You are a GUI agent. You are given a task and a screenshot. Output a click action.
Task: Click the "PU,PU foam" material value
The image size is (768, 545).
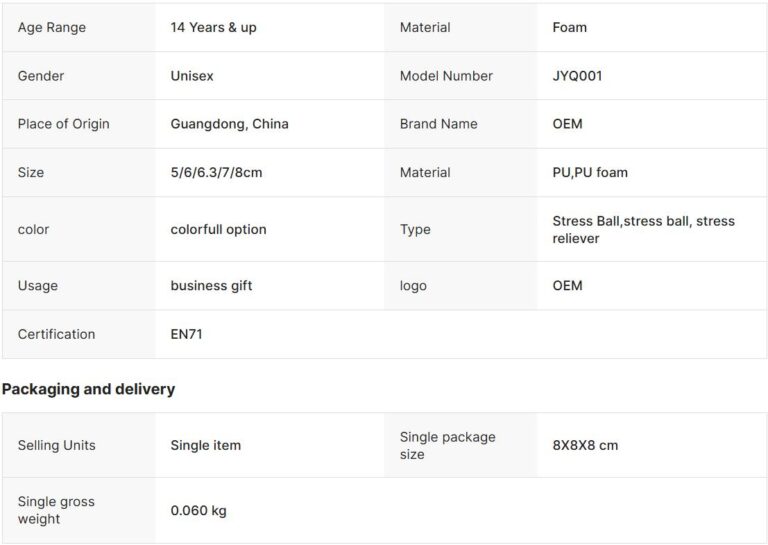coord(590,172)
